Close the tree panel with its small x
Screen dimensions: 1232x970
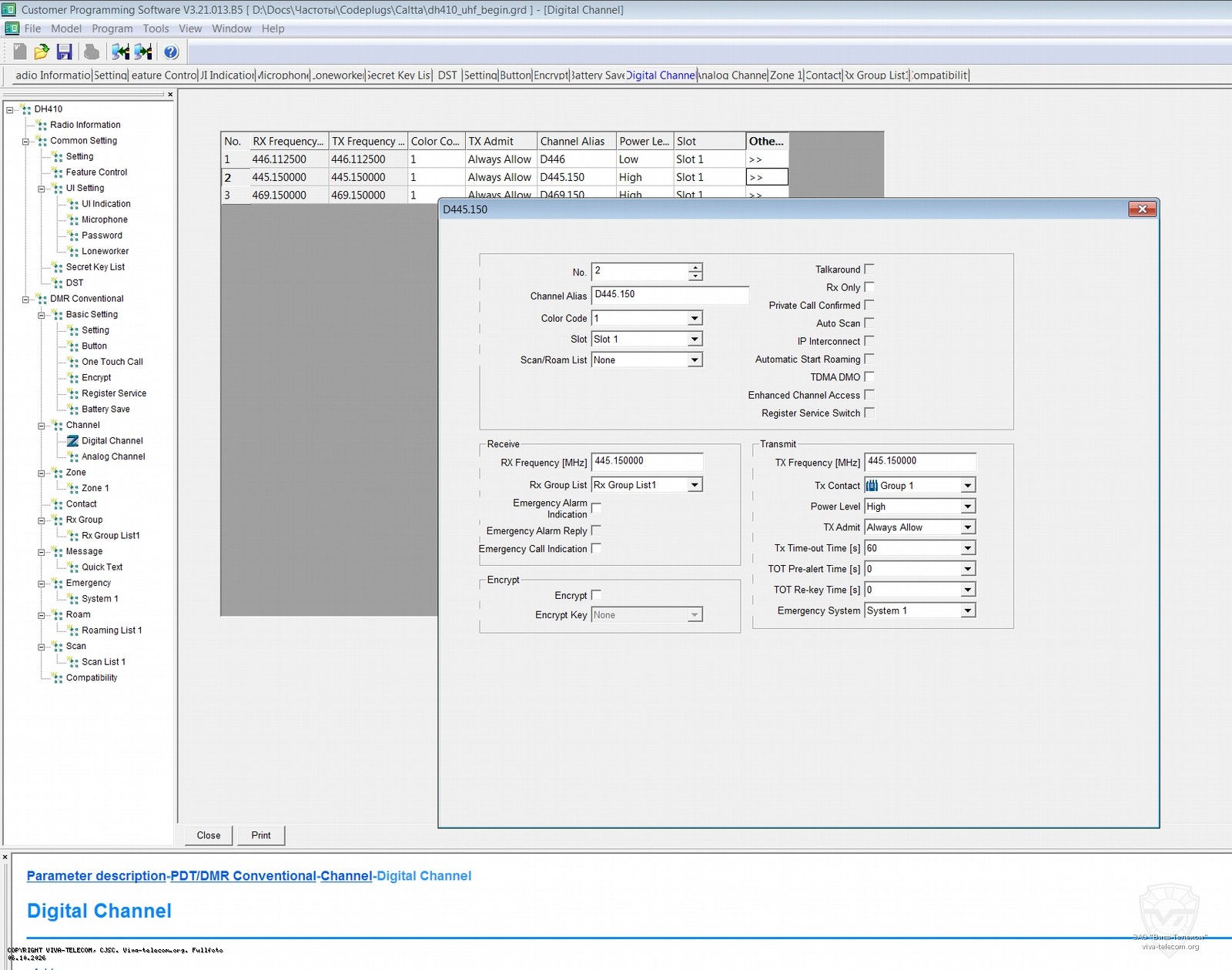point(170,95)
